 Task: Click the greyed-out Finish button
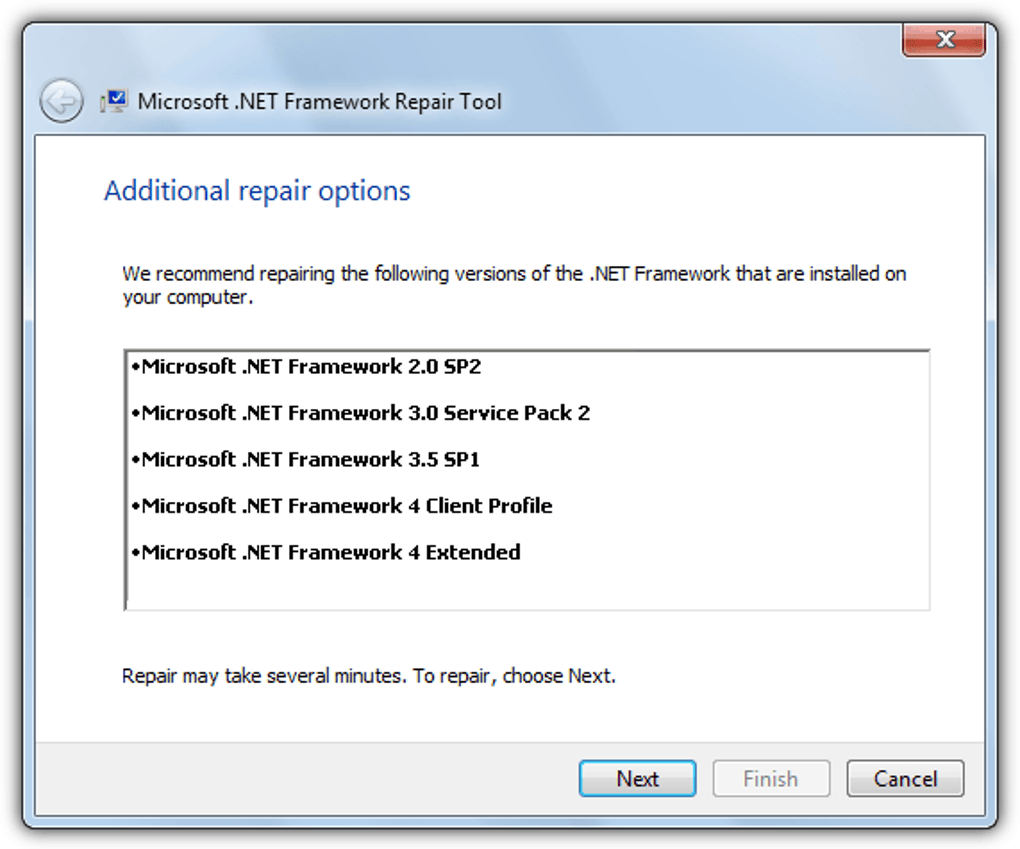pyautogui.click(x=770, y=779)
